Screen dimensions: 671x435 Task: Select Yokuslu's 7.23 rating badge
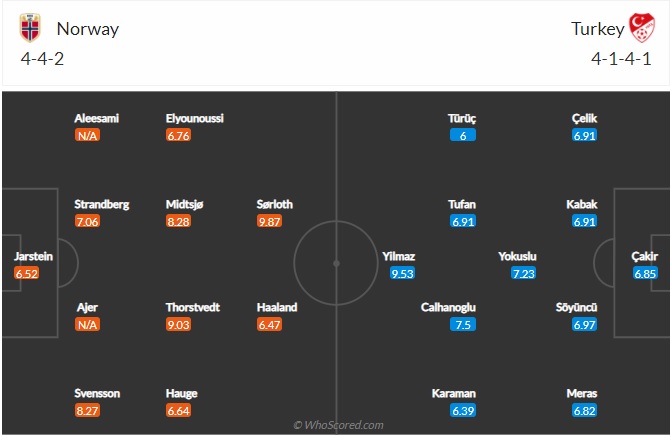pyautogui.click(x=523, y=273)
